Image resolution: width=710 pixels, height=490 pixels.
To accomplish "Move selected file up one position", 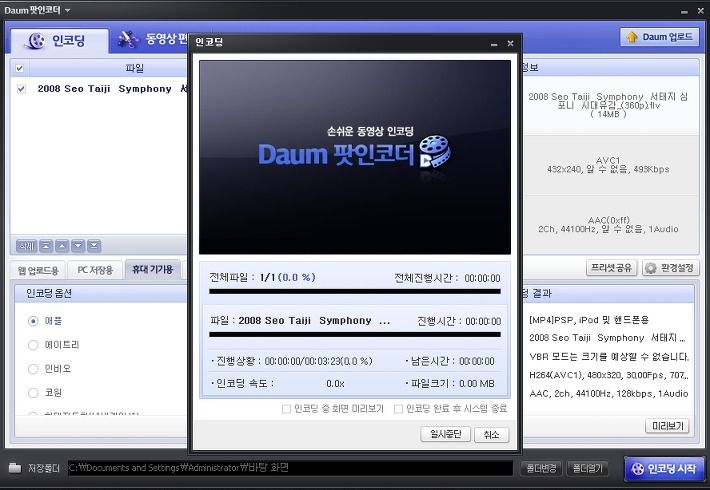I will (62, 245).
